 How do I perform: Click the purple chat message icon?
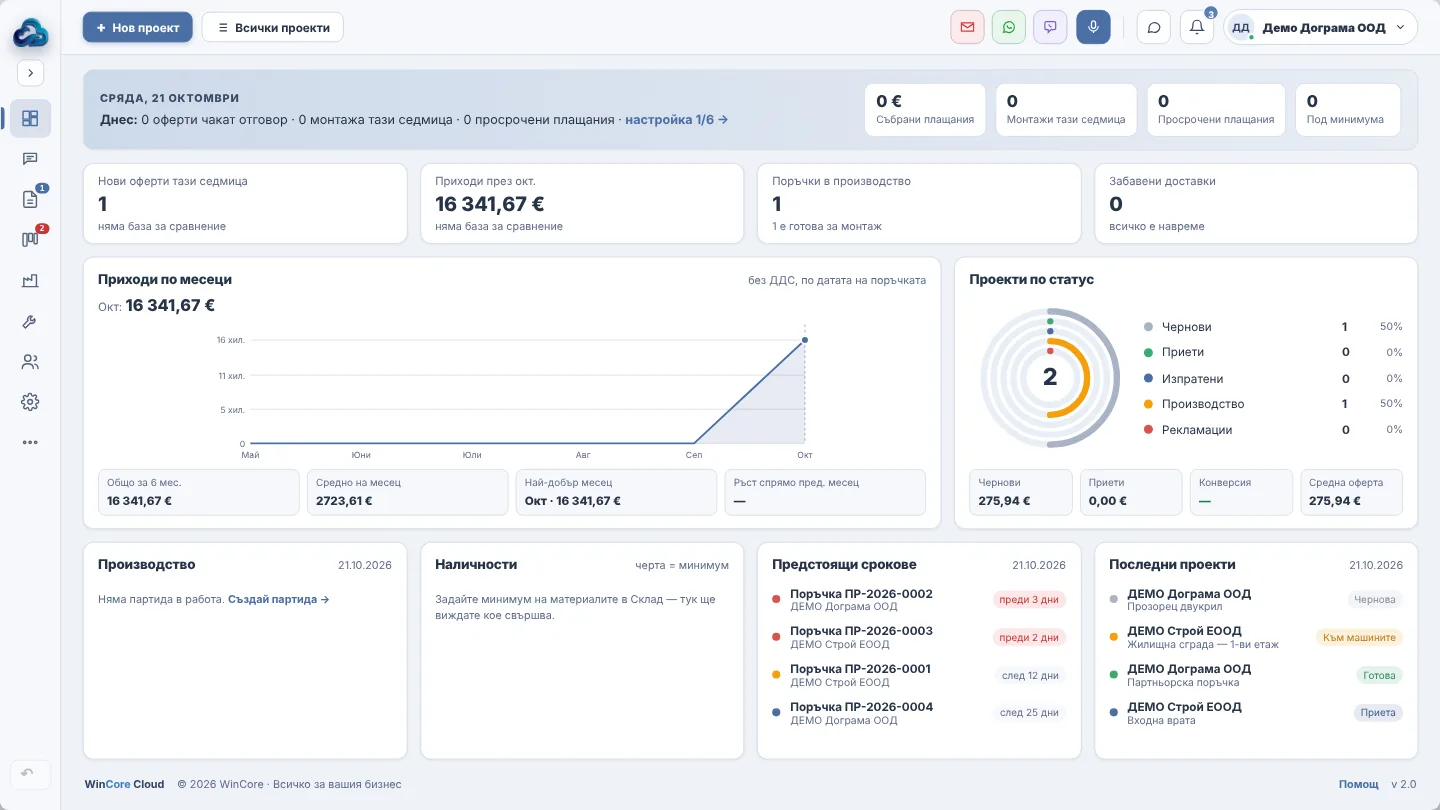tap(1050, 28)
